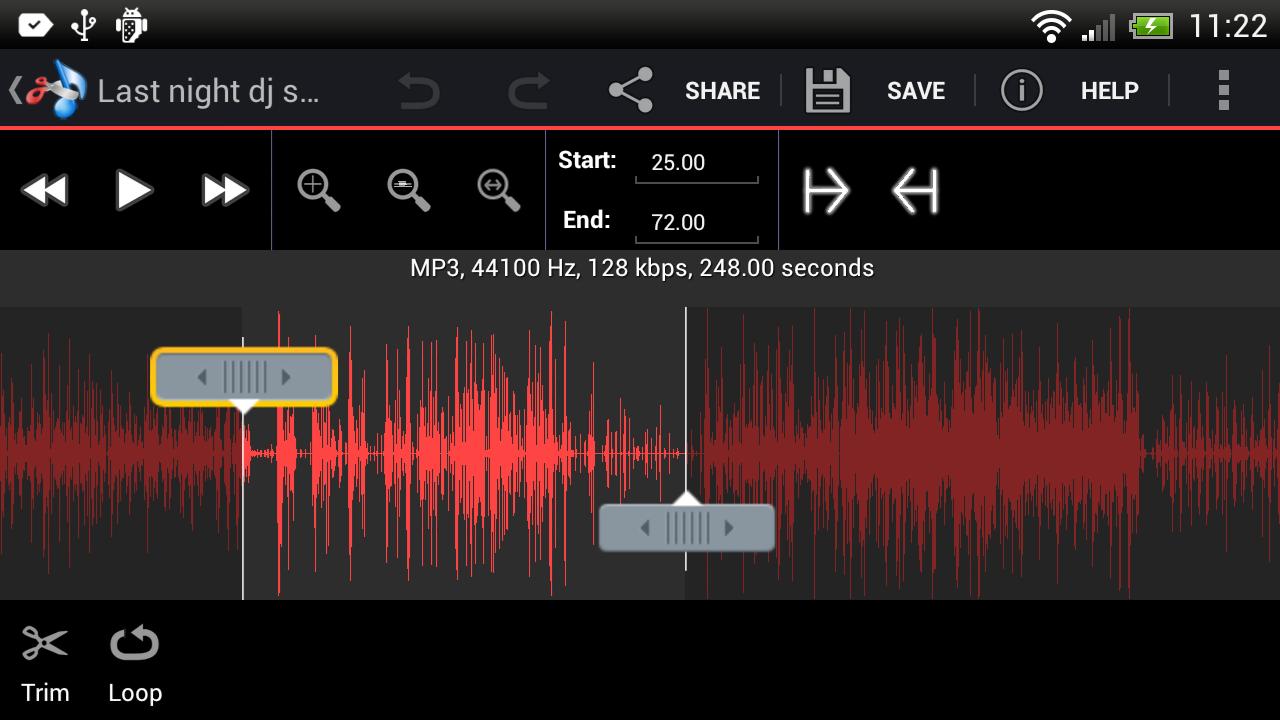Edit the Start time field

tap(696, 163)
